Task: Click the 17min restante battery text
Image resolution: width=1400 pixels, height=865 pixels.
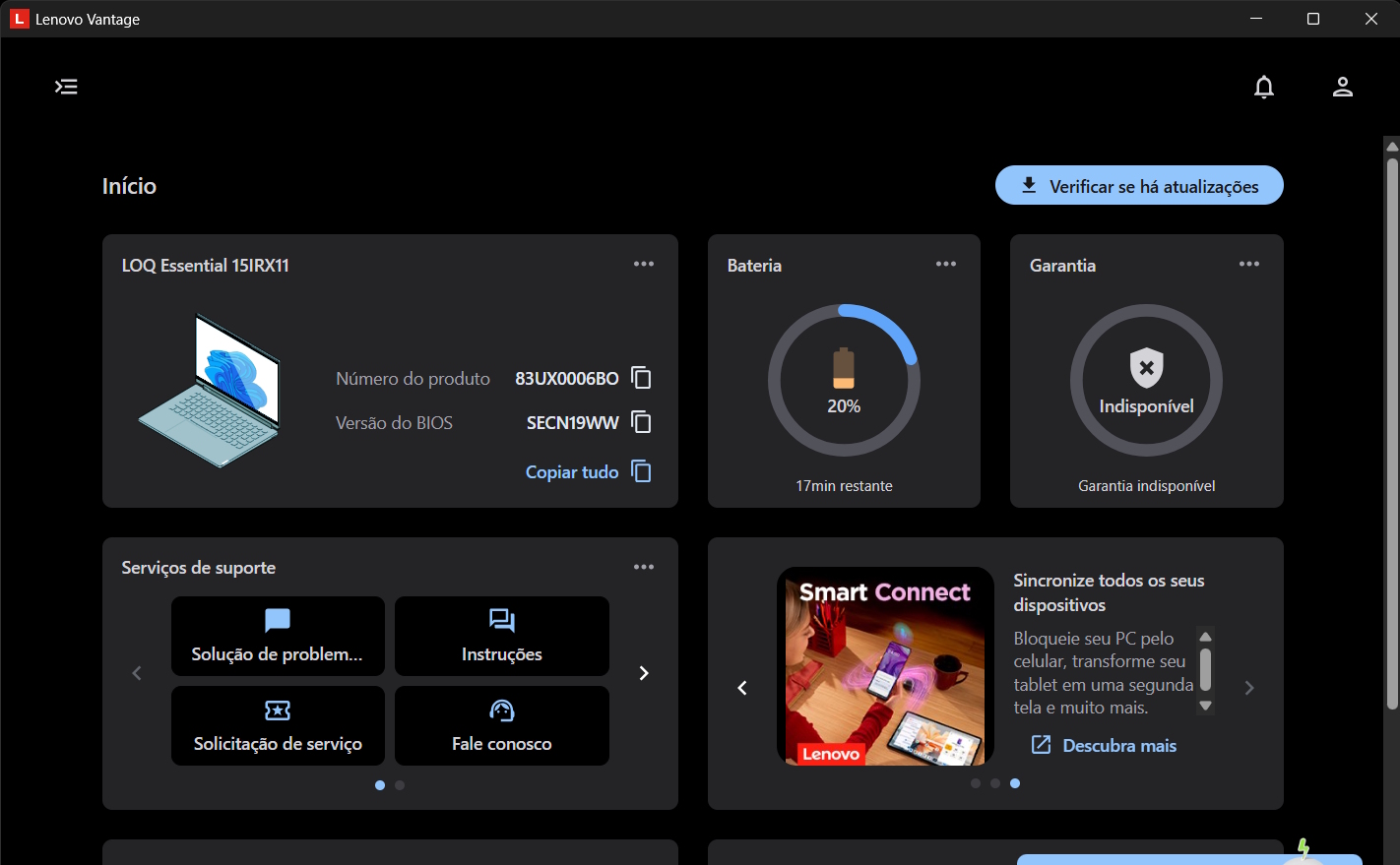Action: click(x=844, y=486)
